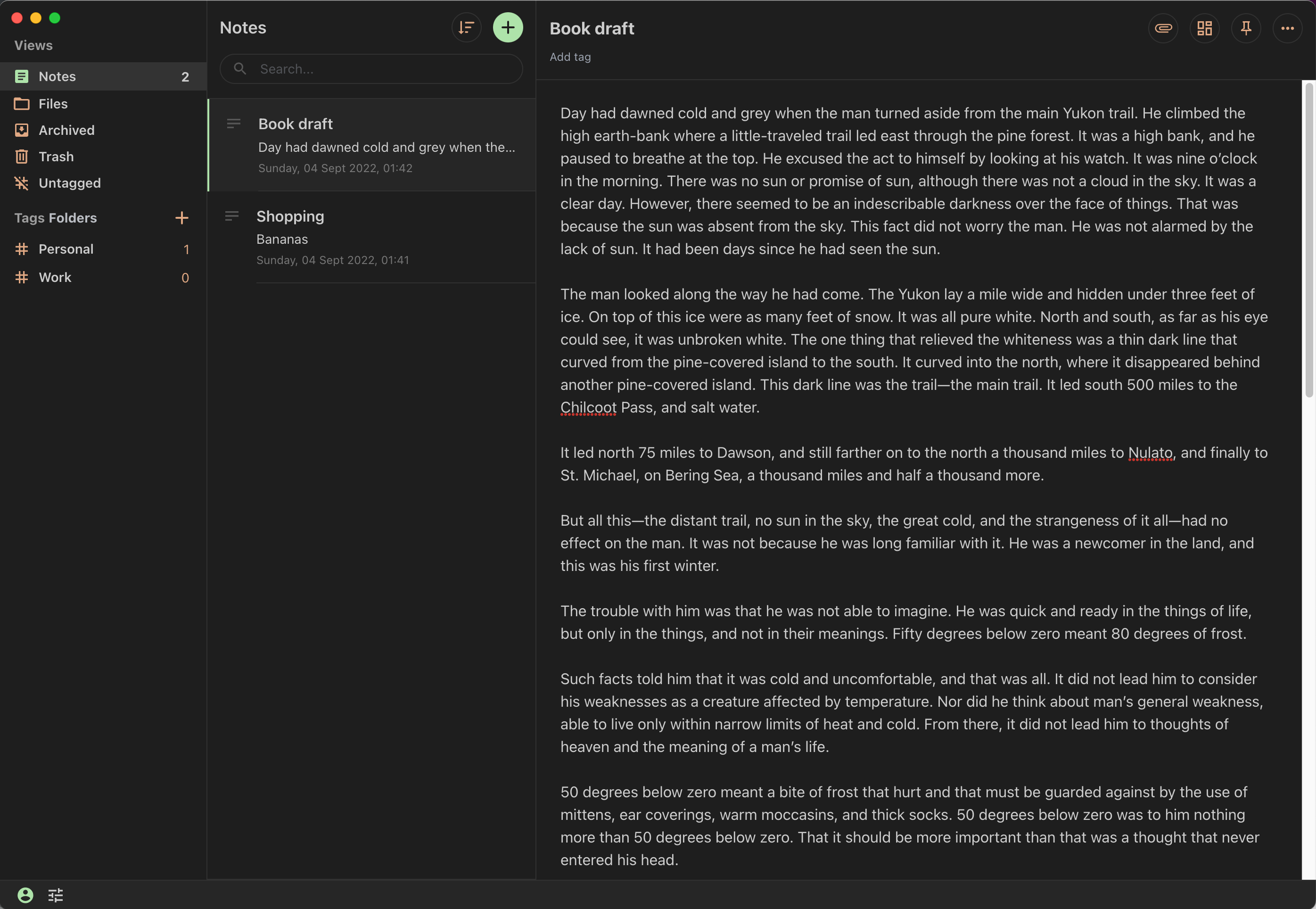
Task: Click the Notes icon in Views
Action: point(22,76)
